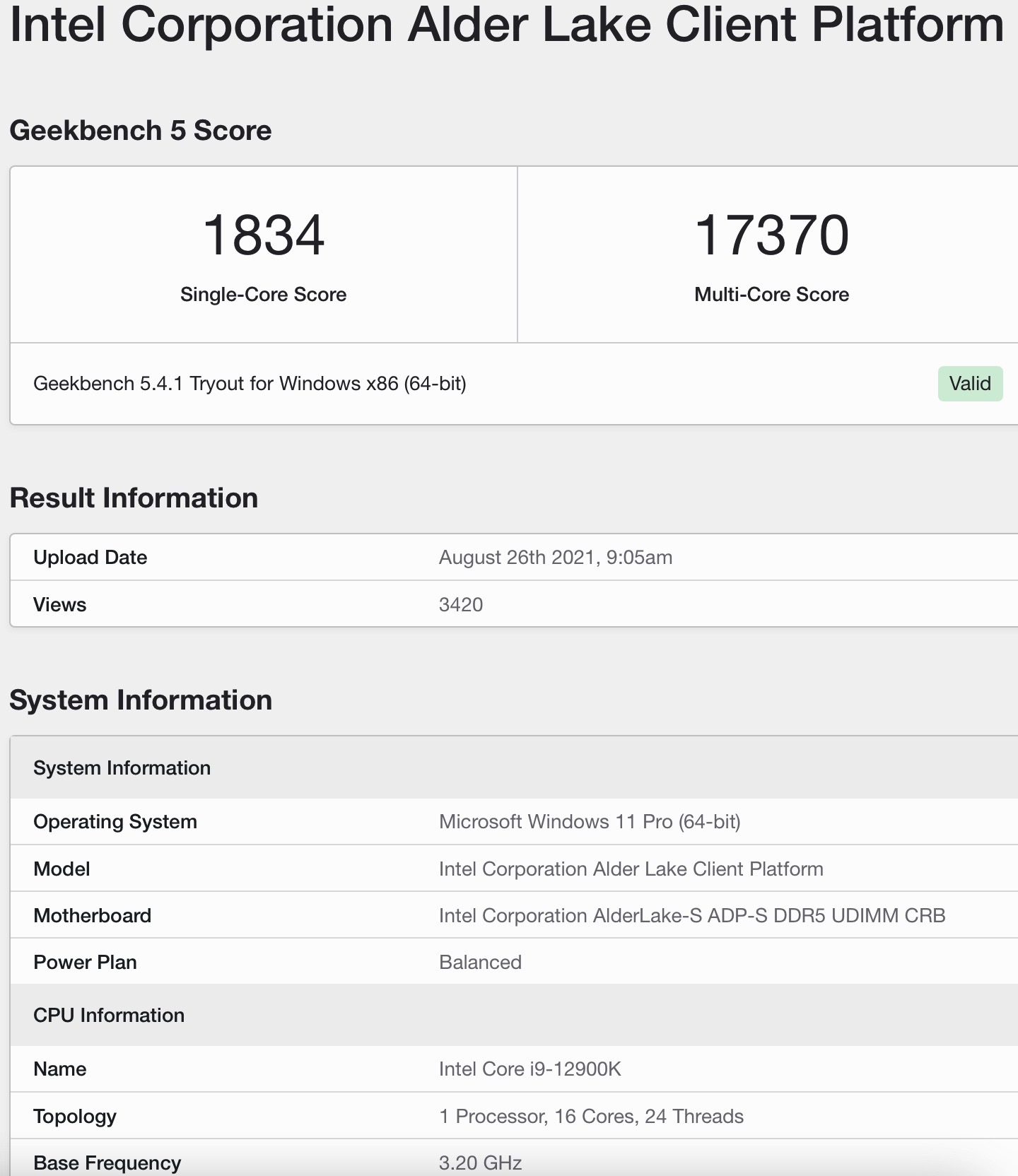Select the "Intel Core i9-12900K" CPU name

click(x=530, y=1069)
